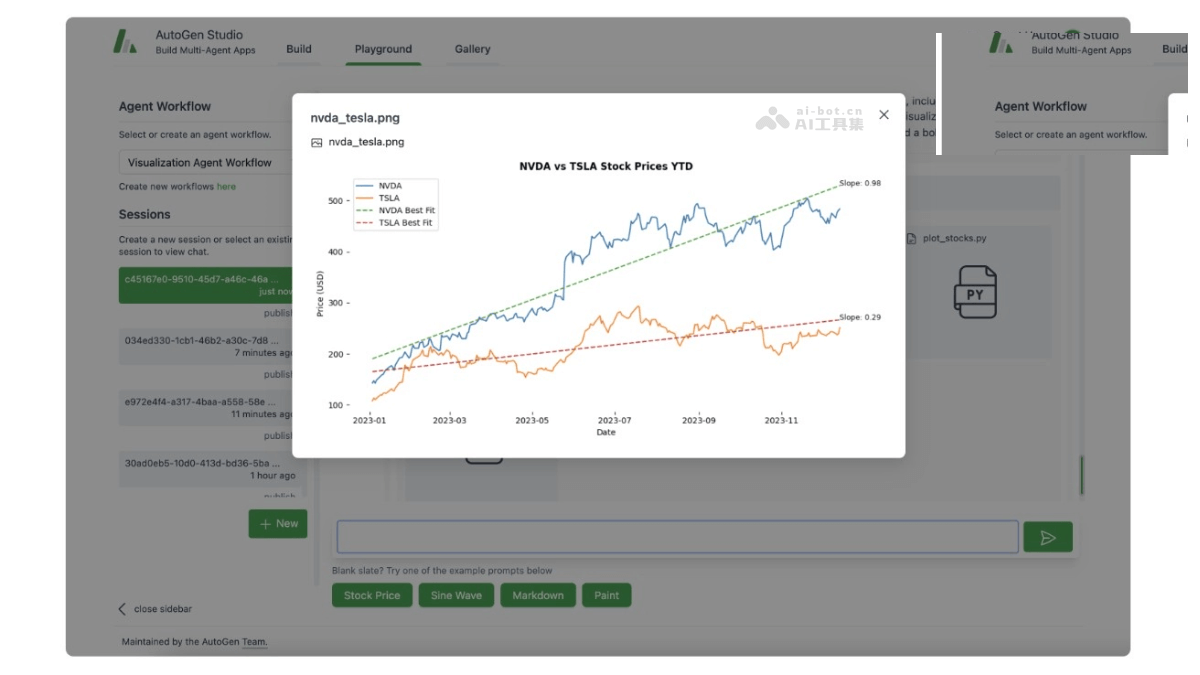Select session c45167e0-9510-45d7-a46c-46a
Viewport: 1200px width, 675px height.
207,285
